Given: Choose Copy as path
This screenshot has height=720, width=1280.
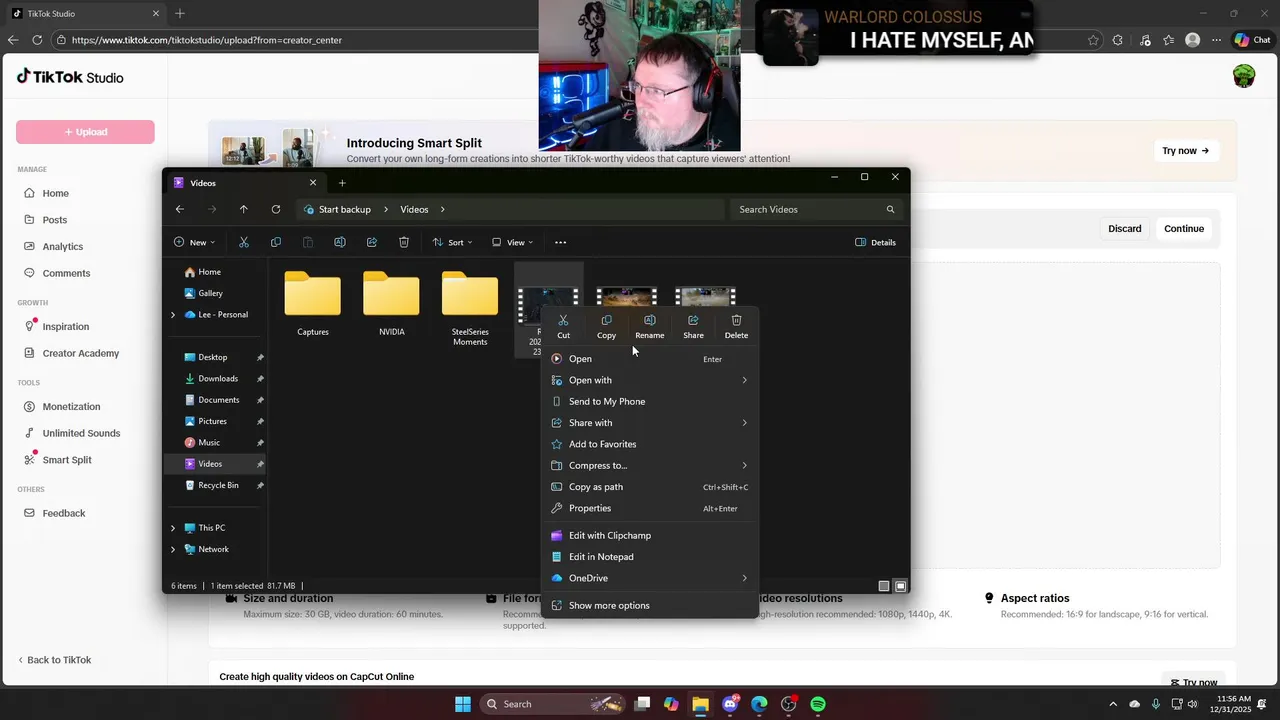Looking at the screenshot, I should point(650,487).
